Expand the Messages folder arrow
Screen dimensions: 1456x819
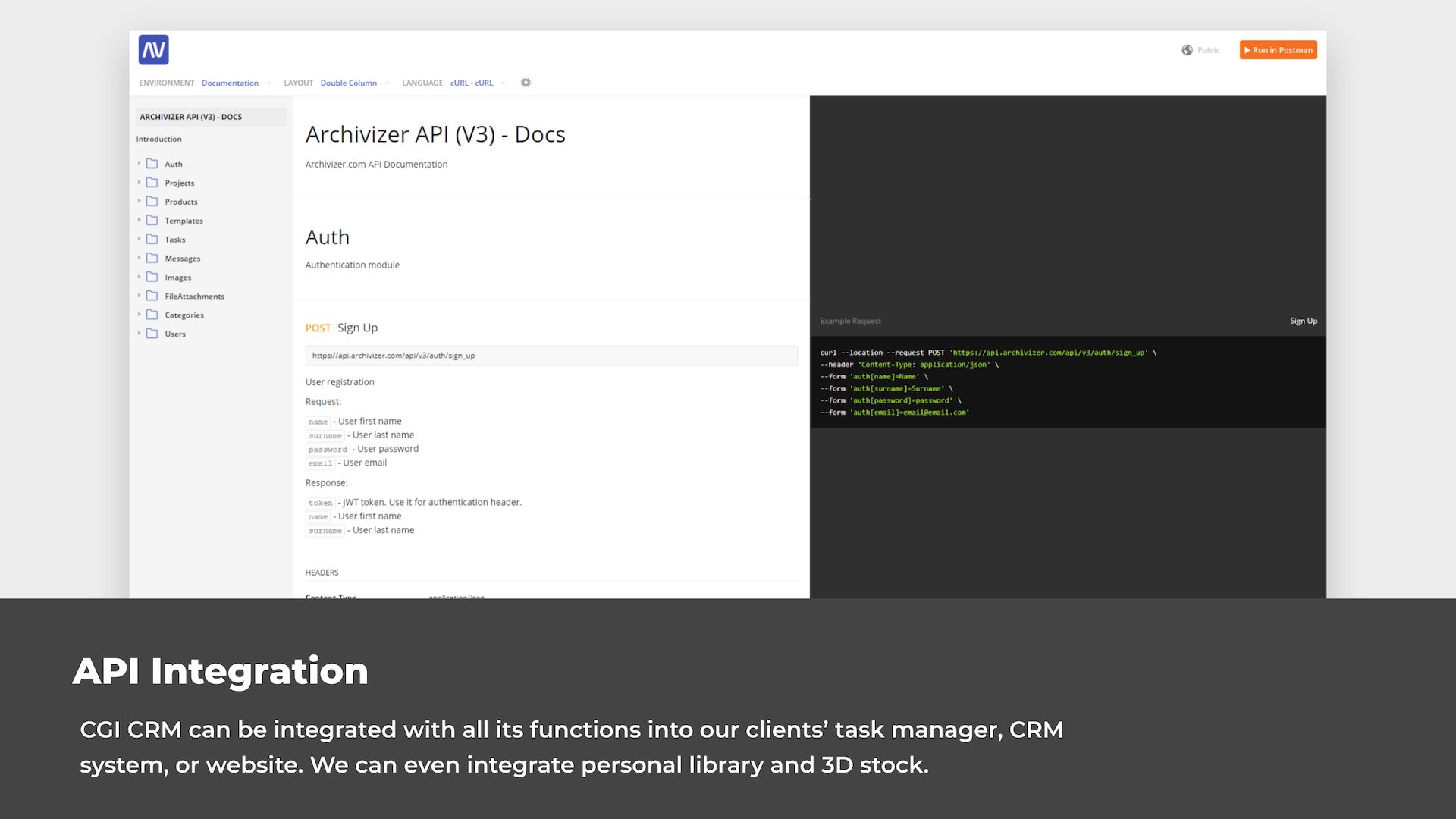140,258
